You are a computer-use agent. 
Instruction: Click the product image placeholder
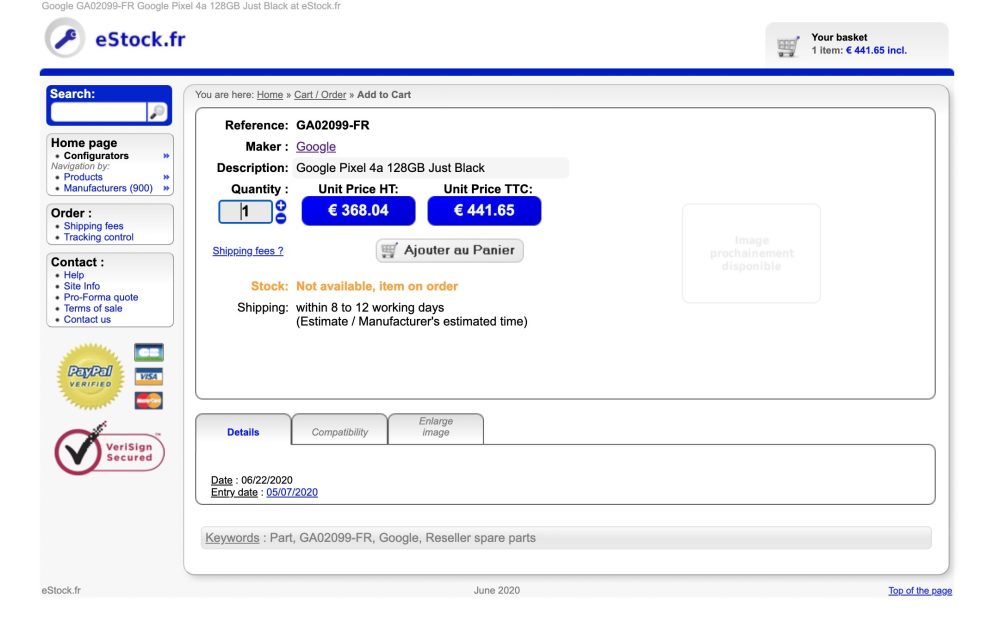pyautogui.click(x=751, y=253)
